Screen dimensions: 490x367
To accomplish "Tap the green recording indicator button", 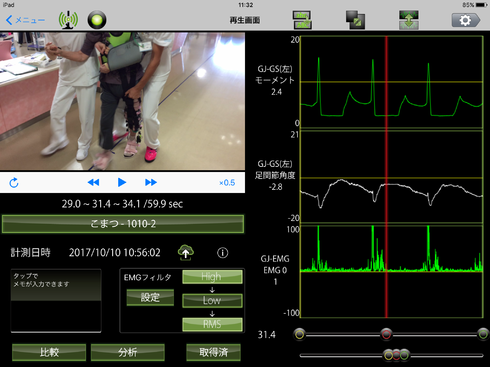I will (x=97, y=20).
